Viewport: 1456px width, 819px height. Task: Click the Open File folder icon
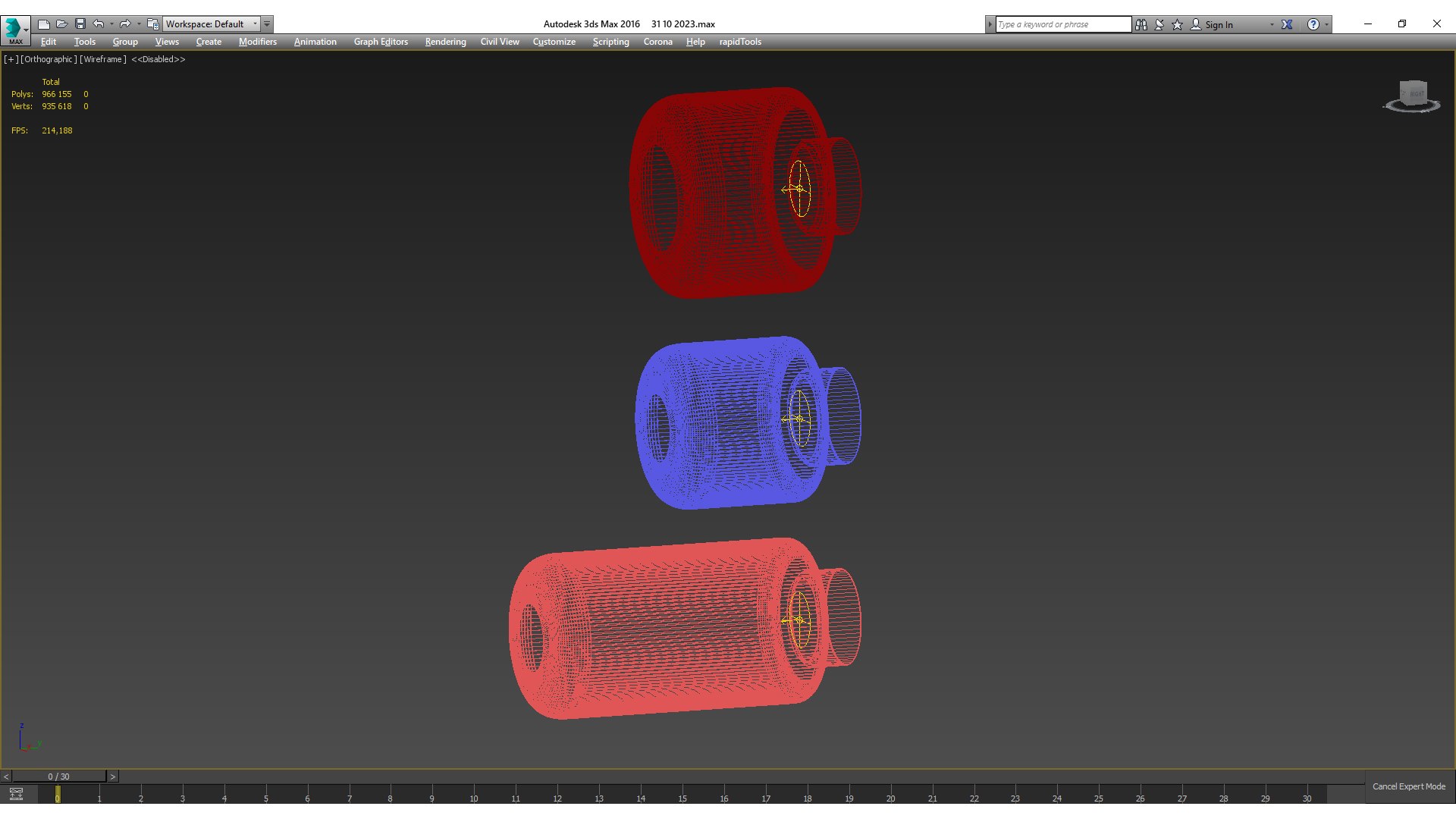(62, 24)
